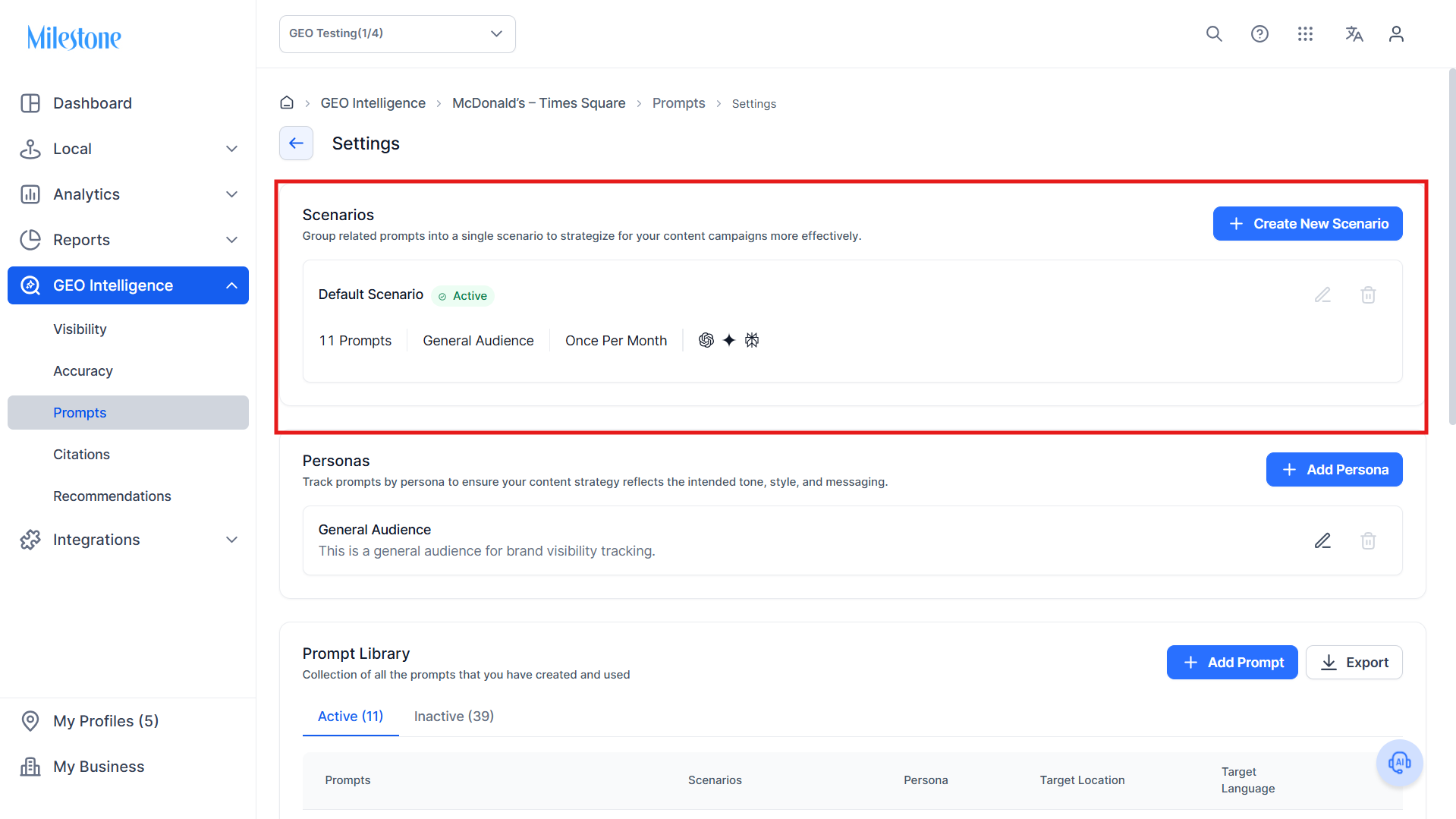Delete the General Audience persona
Viewport: 1456px width, 819px height.
[1368, 540]
